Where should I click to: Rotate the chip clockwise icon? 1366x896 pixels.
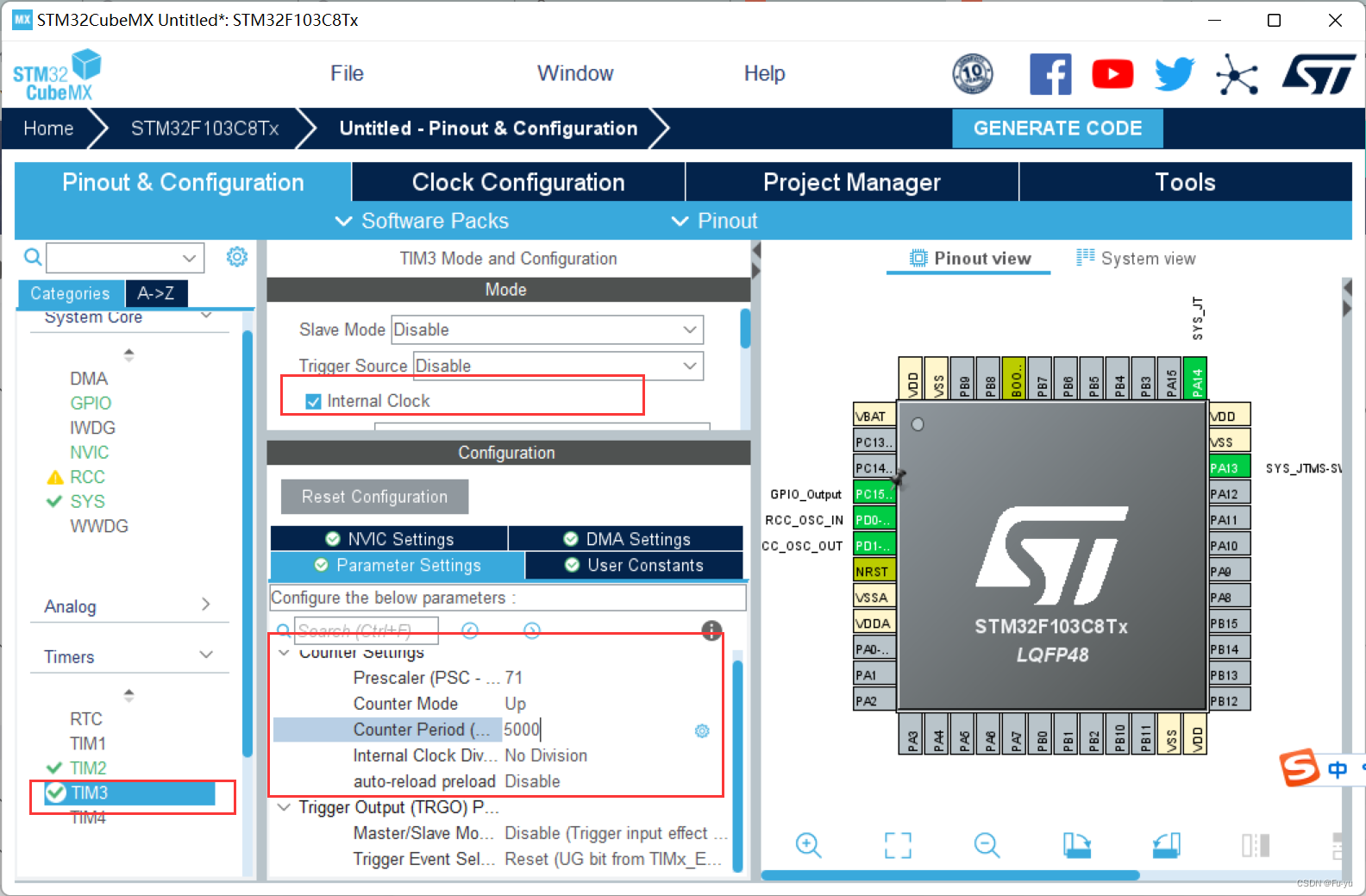tap(1076, 845)
